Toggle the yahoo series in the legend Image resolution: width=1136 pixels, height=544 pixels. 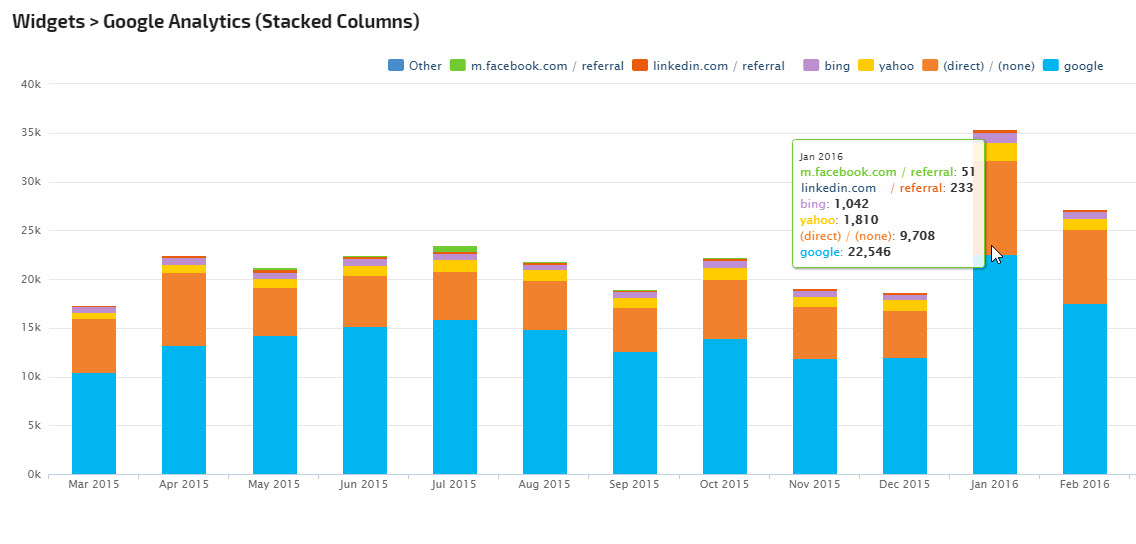coord(896,66)
